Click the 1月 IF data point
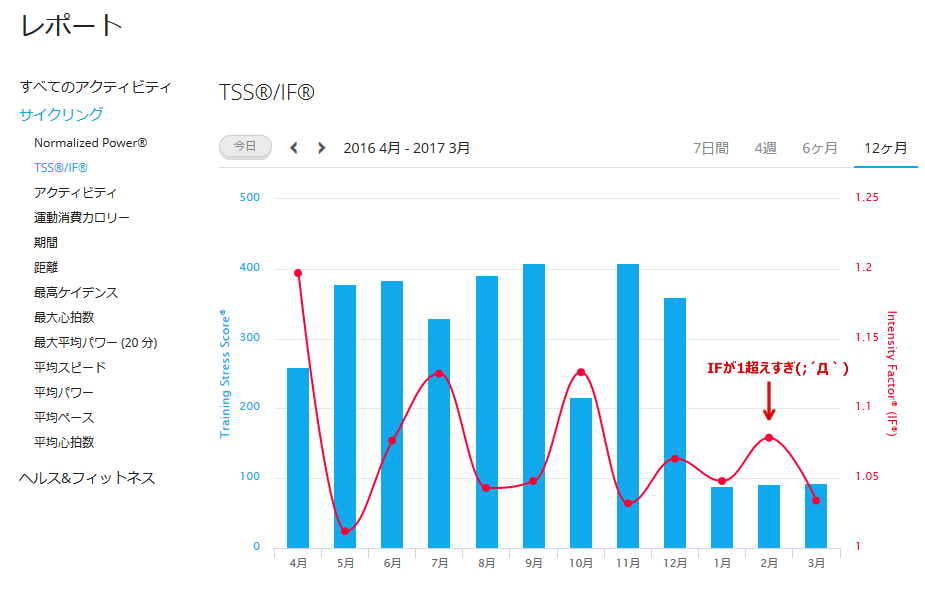The width and height of the screenshot is (925, 595). click(722, 481)
